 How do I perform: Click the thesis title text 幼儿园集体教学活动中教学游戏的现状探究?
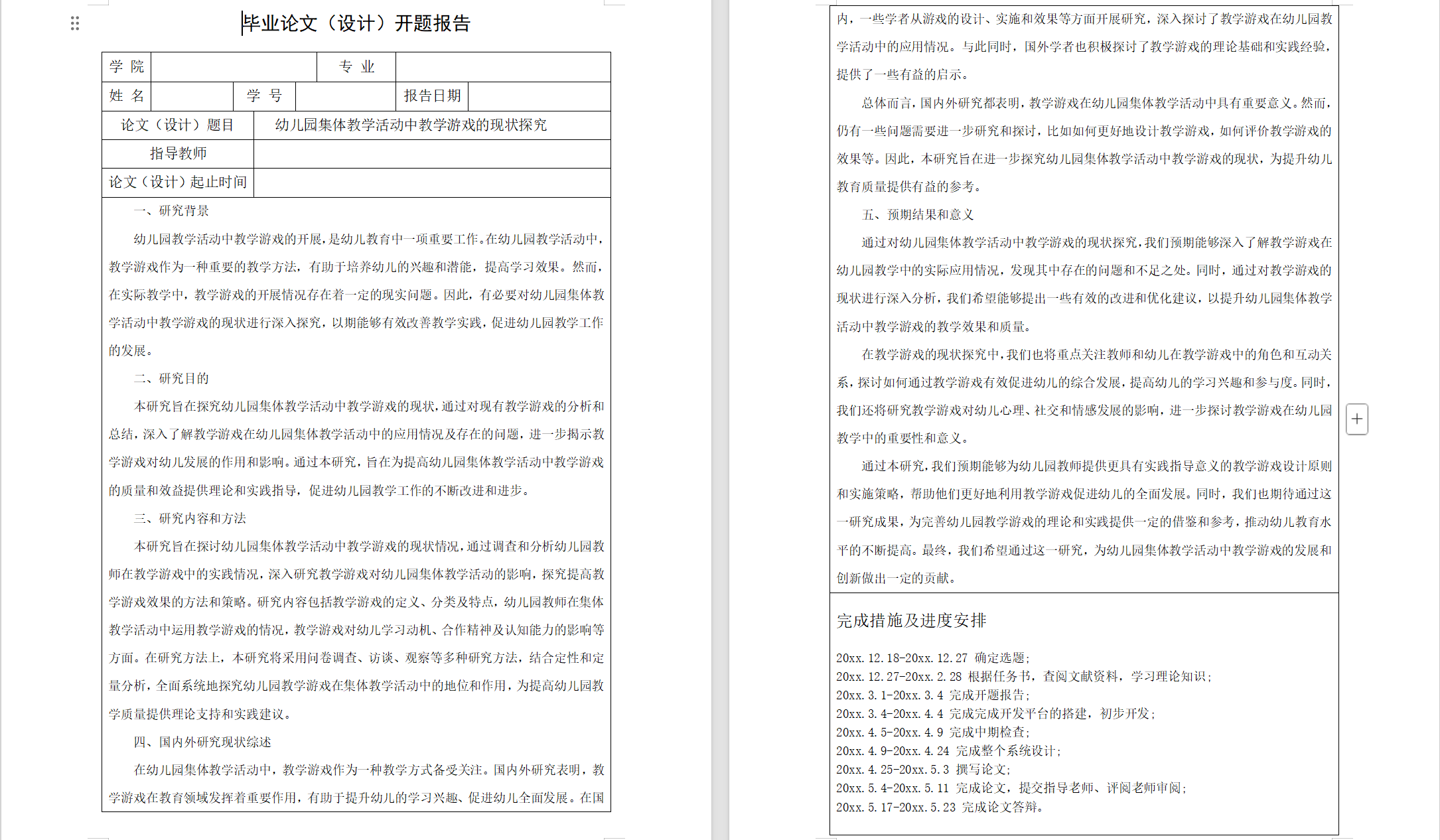pyautogui.click(x=411, y=125)
